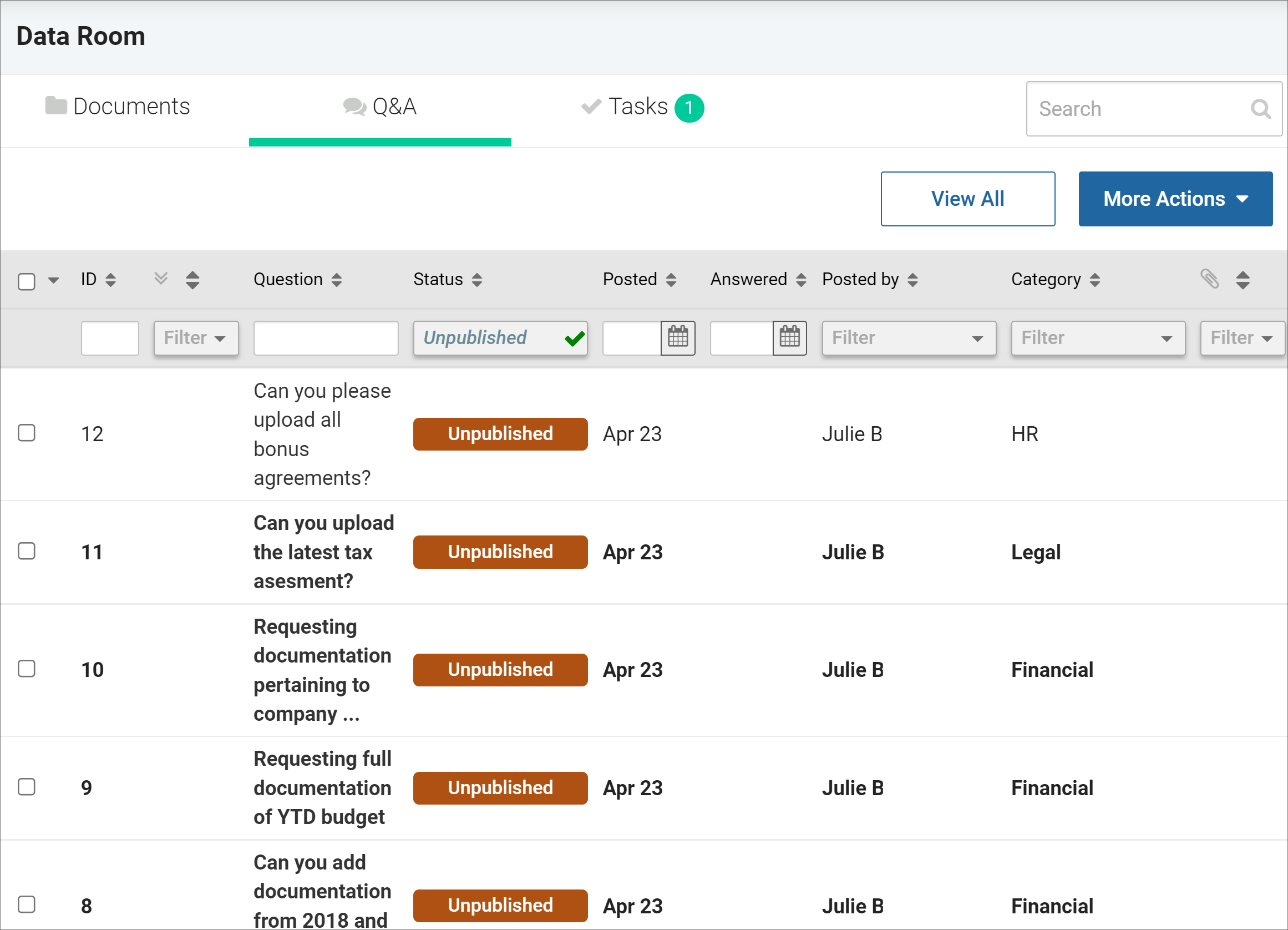Sort by Status column arrows
The width and height of the screenshot is (1288, 930).
point(477,280)
